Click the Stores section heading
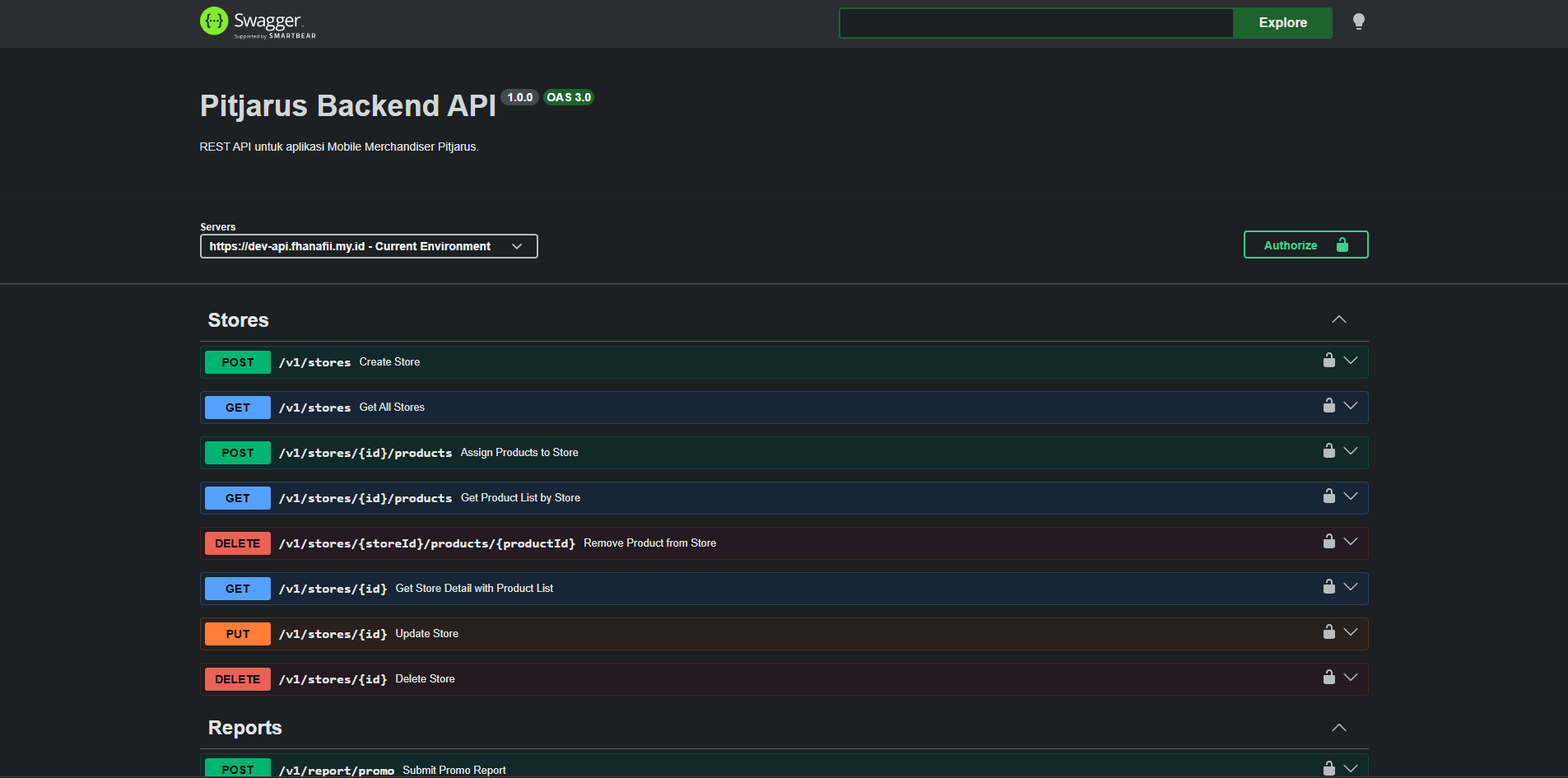 (x=239, y=320)
